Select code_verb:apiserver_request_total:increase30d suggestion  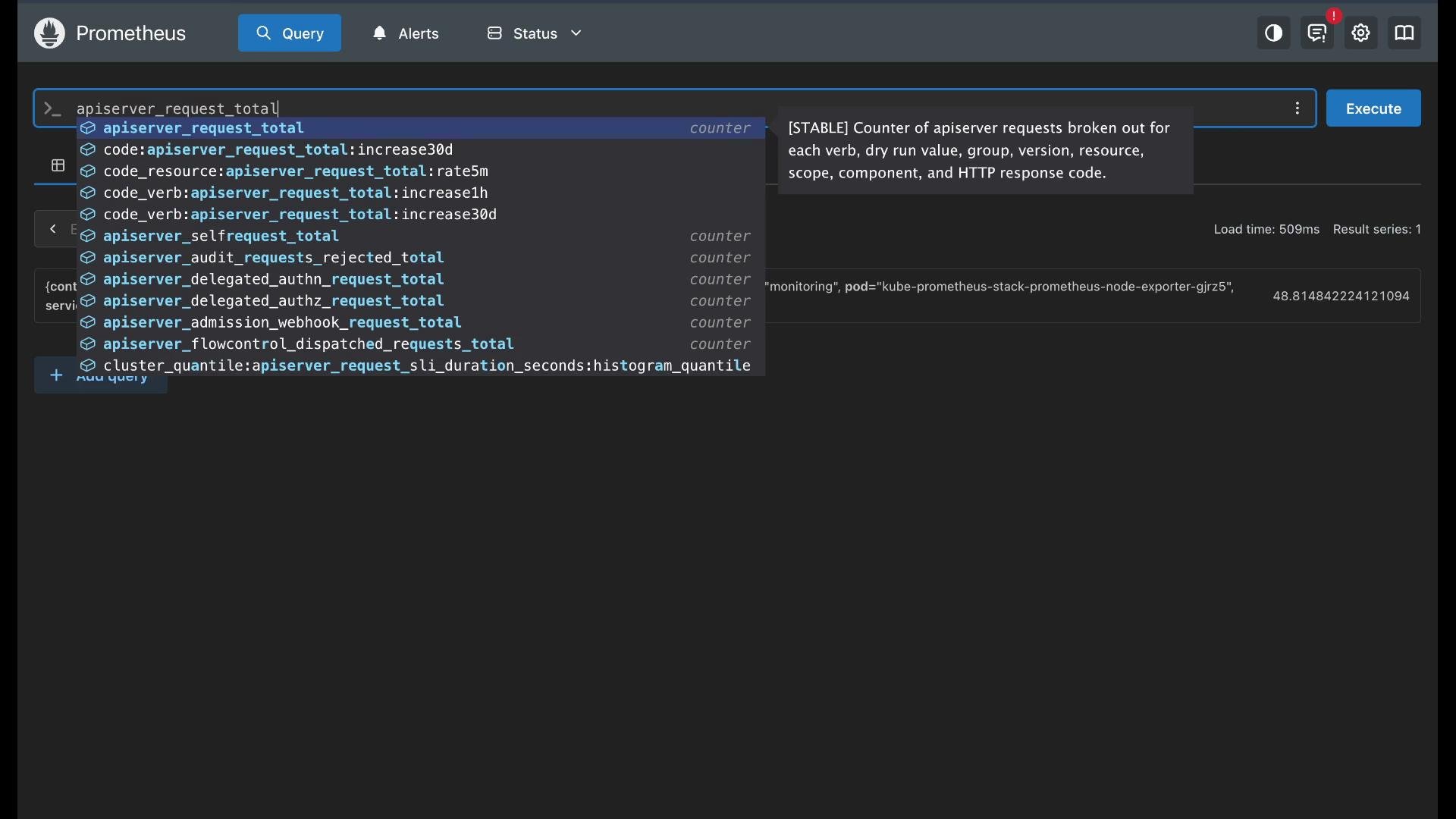tap(421, 215)
